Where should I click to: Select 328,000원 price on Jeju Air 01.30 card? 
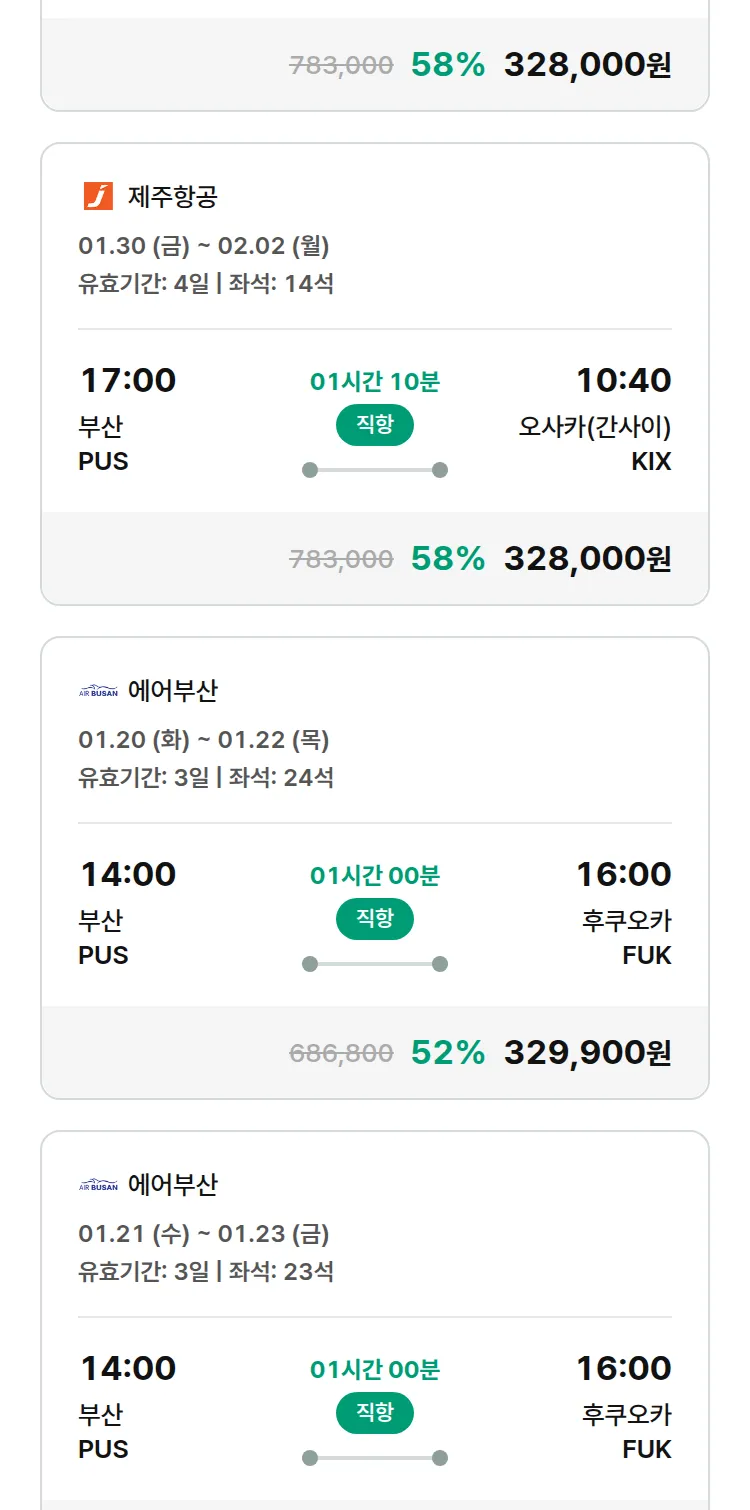point(587,558)
